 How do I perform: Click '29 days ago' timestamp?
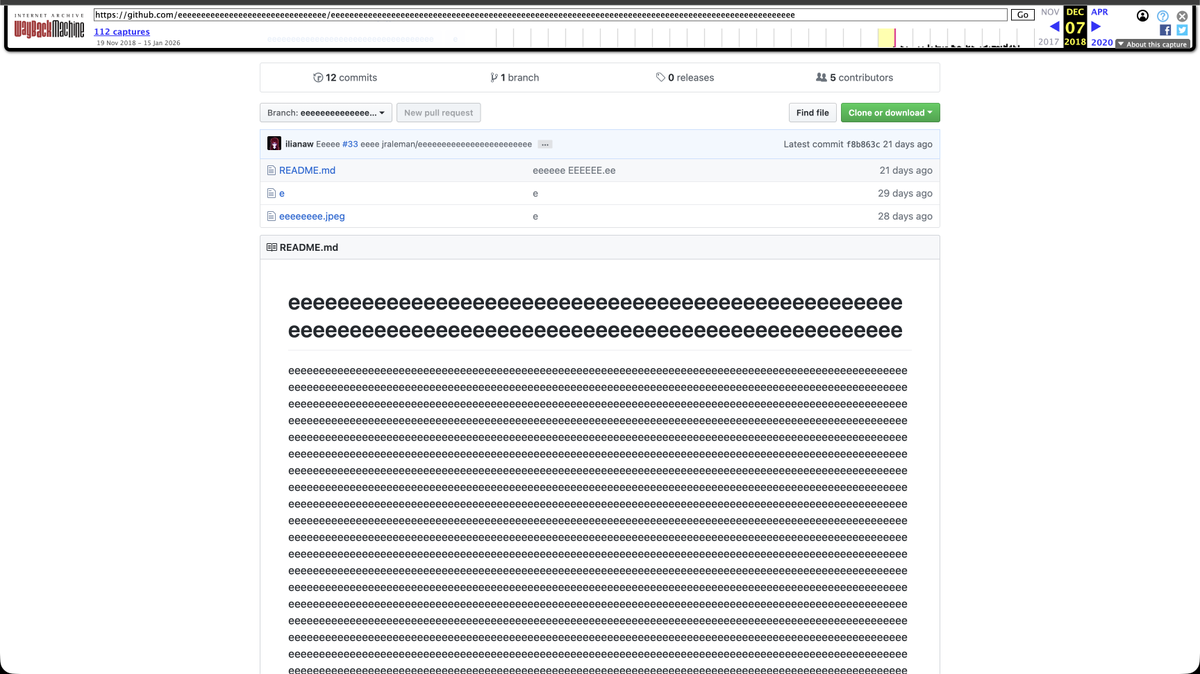pyautogui.click(x=905, y=193)
